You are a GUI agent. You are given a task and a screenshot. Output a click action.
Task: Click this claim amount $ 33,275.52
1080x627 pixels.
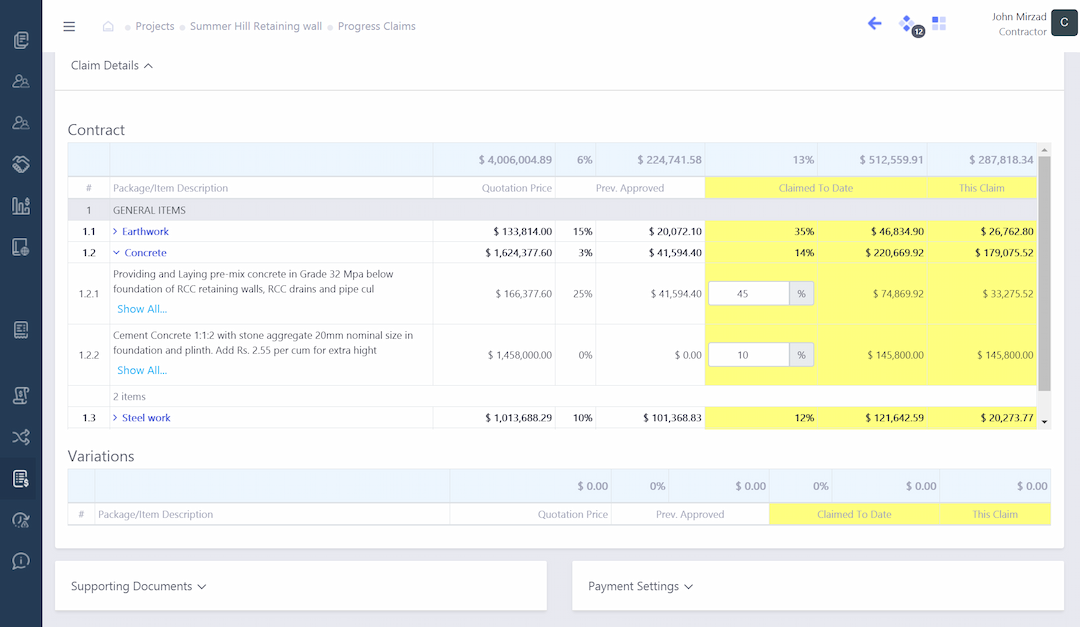pyautogui.click(x=1008, y=294)
